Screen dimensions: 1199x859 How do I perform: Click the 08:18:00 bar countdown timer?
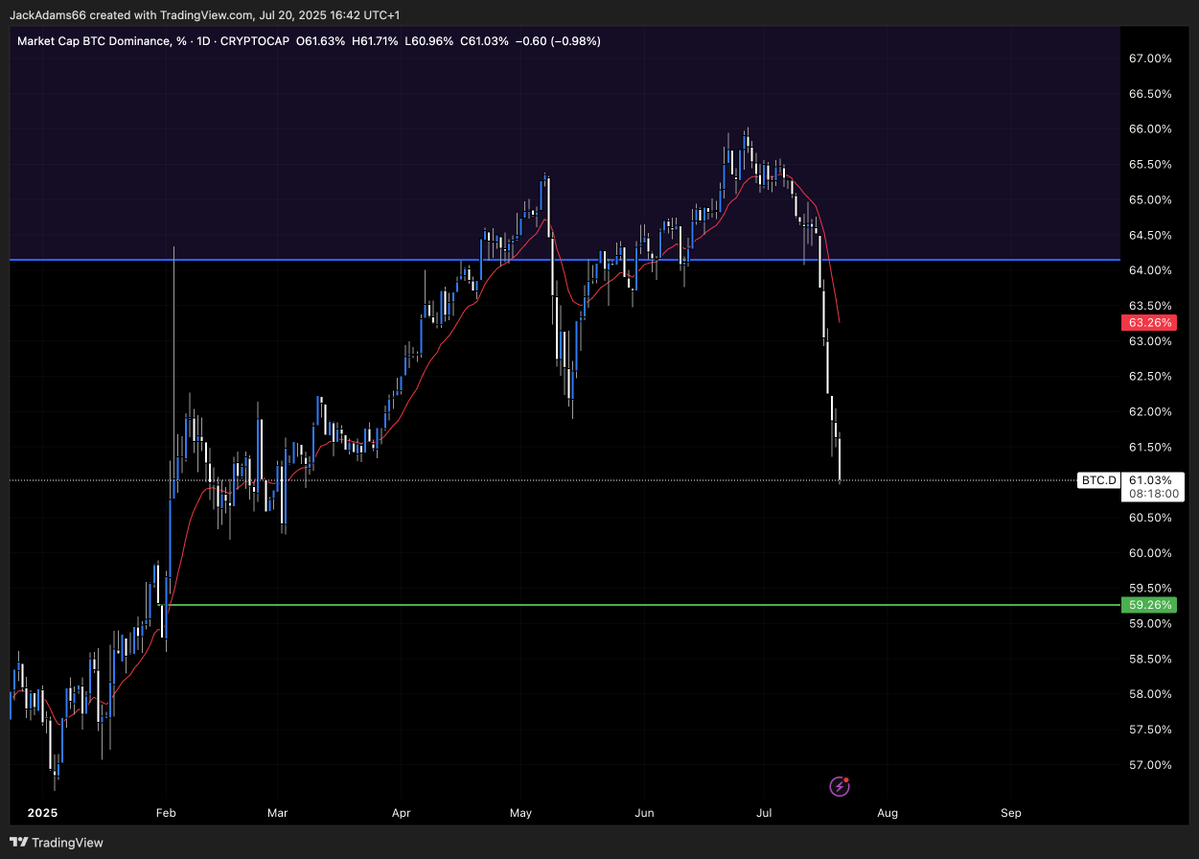click(x=1154, y=494)
